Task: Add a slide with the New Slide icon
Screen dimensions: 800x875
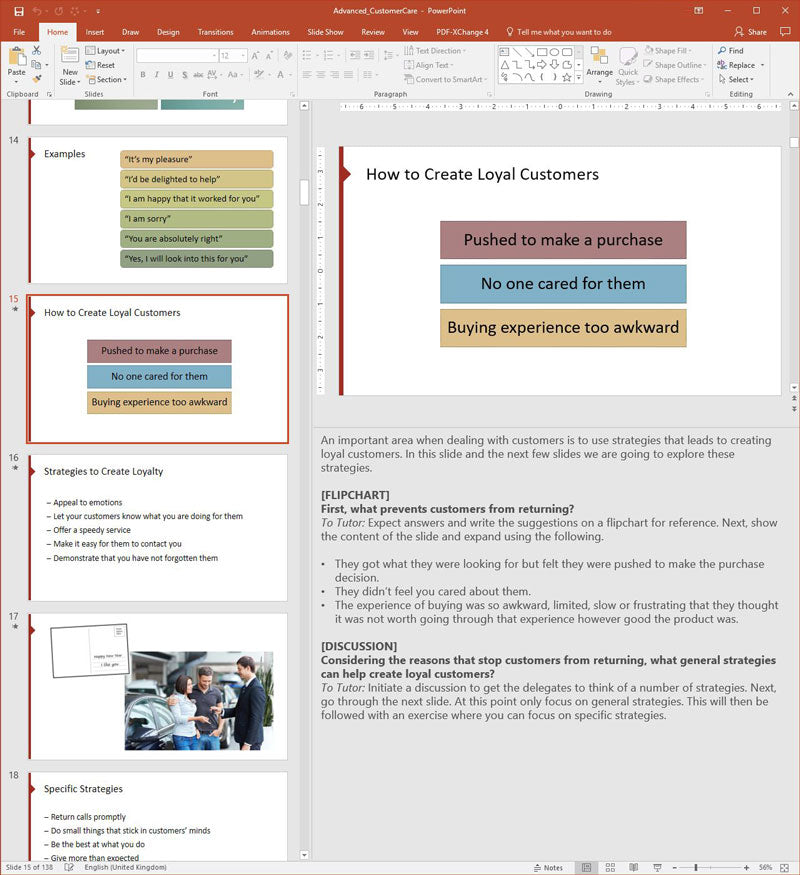Action: (70, 55)
